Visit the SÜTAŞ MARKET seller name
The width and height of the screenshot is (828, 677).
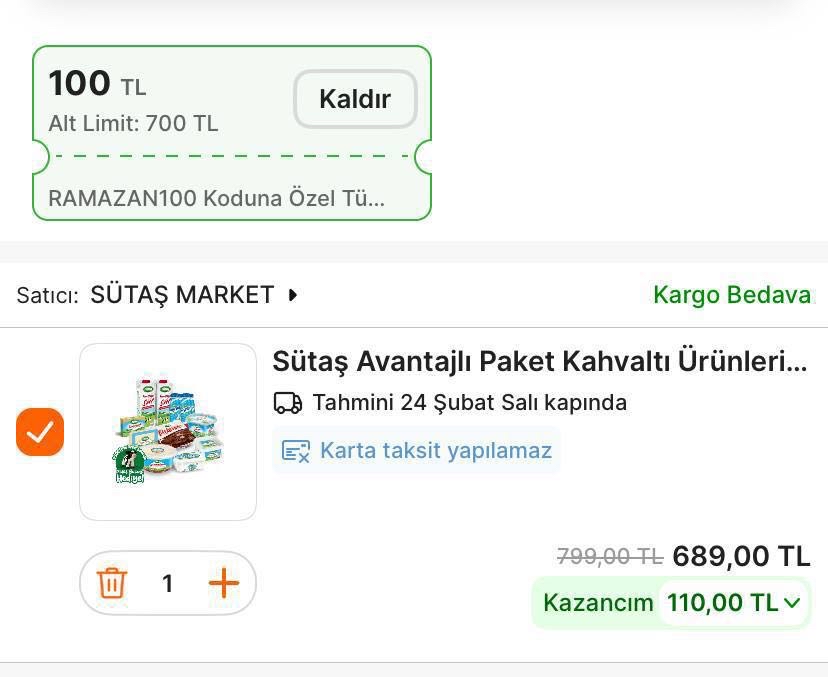point(182,295)
